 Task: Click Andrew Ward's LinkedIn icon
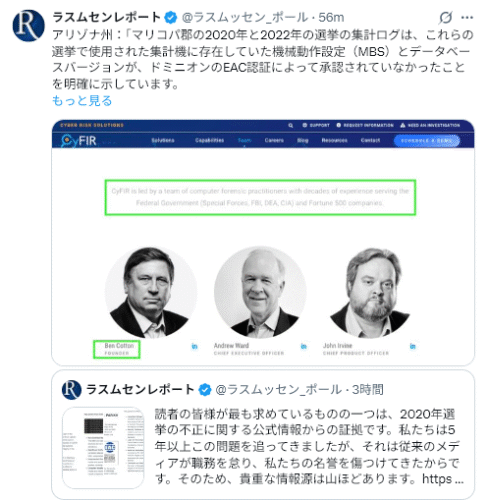(x=303, y=346)
